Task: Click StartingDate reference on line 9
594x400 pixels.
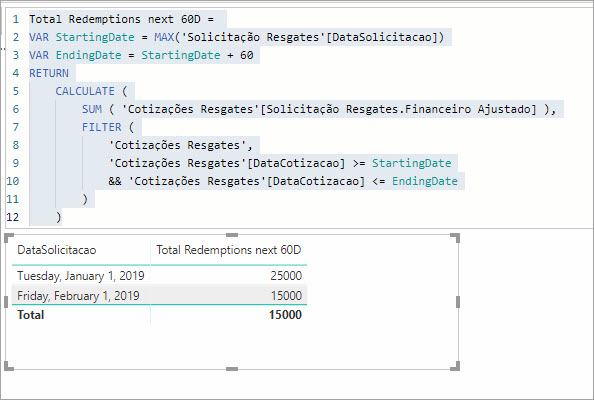Action: [411, 163]
